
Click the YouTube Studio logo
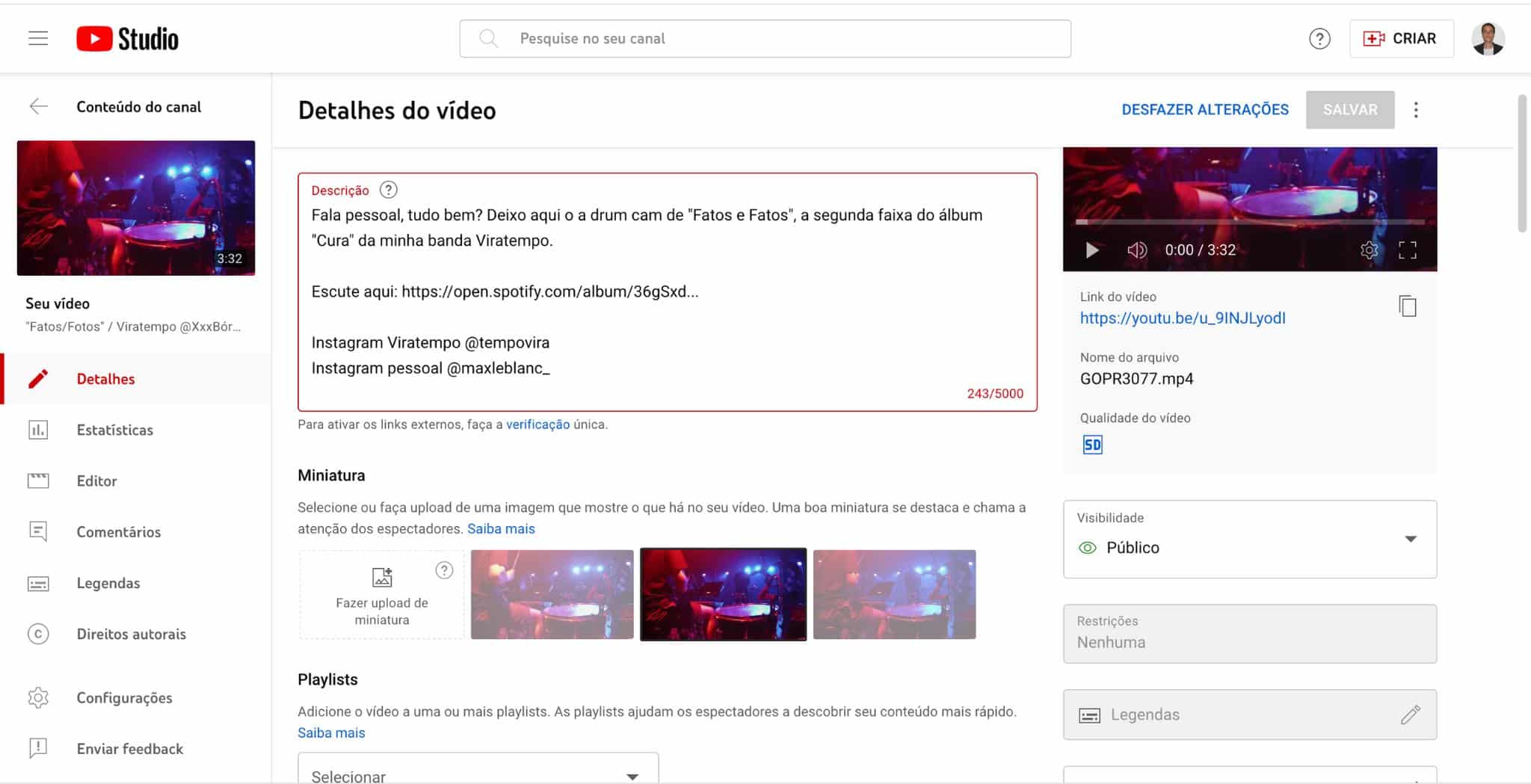tap(127, 39)
